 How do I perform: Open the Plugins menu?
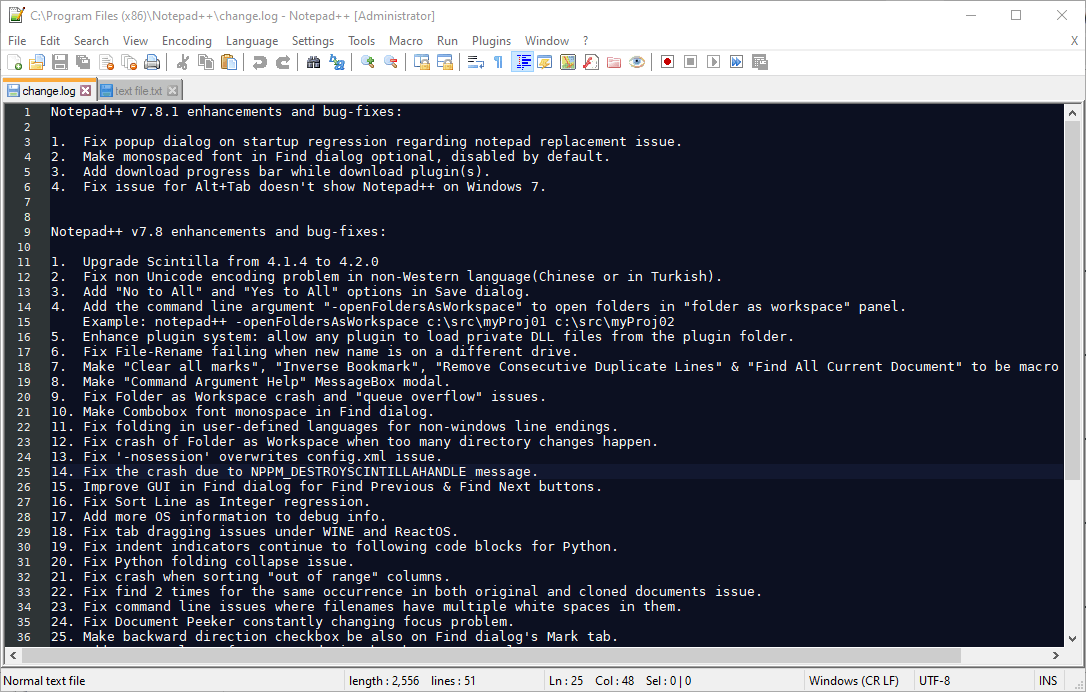pyautogui.click(x=491, y=41)
